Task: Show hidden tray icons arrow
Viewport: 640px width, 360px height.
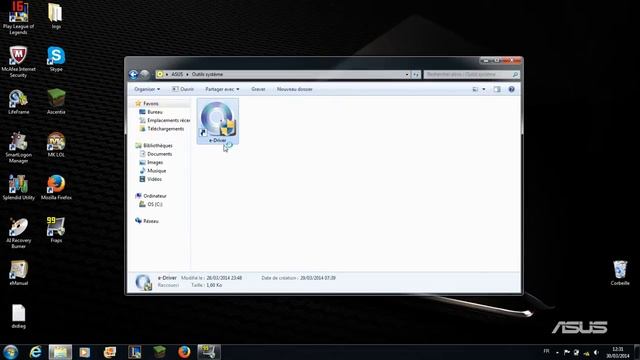Action: (x=557, y=352)
